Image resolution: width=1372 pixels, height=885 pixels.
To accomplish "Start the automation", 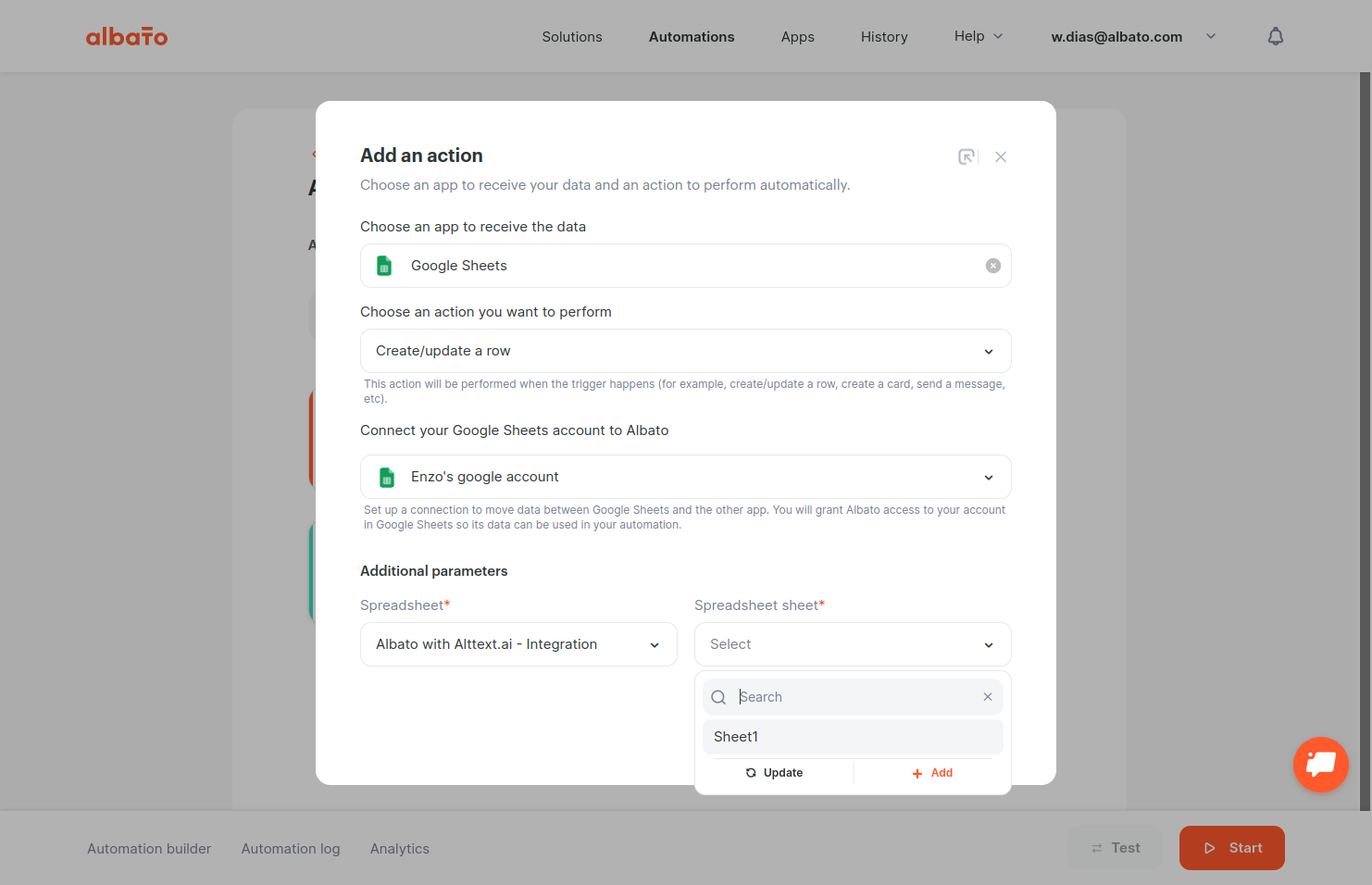I will click(1232, 848).
